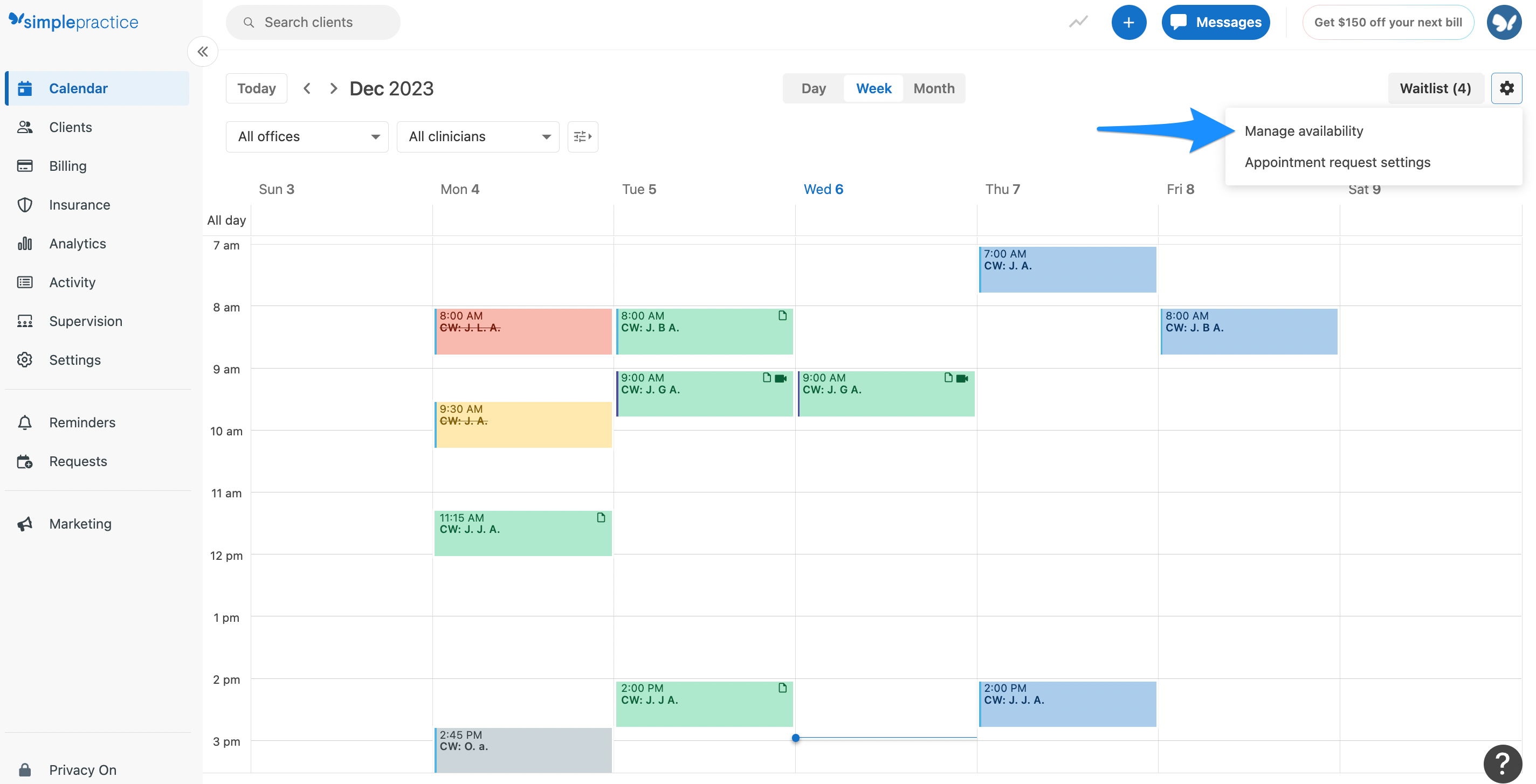Collapse the left sidebar

pos(203,51)
